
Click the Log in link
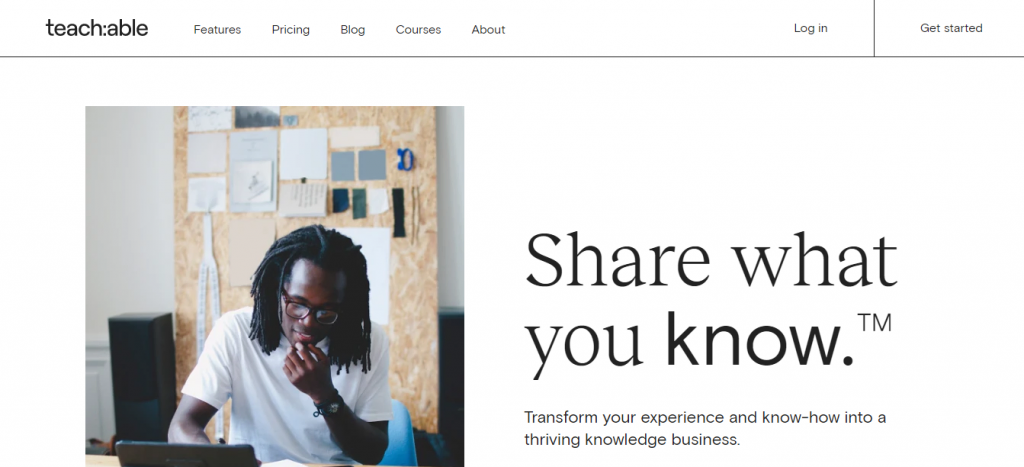810,28
